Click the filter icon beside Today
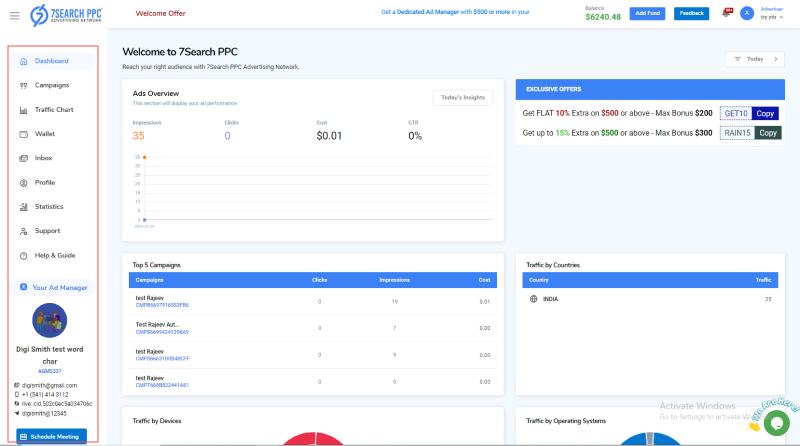The width and height of the screenshot is (800, 446). (x=737, y=59)
